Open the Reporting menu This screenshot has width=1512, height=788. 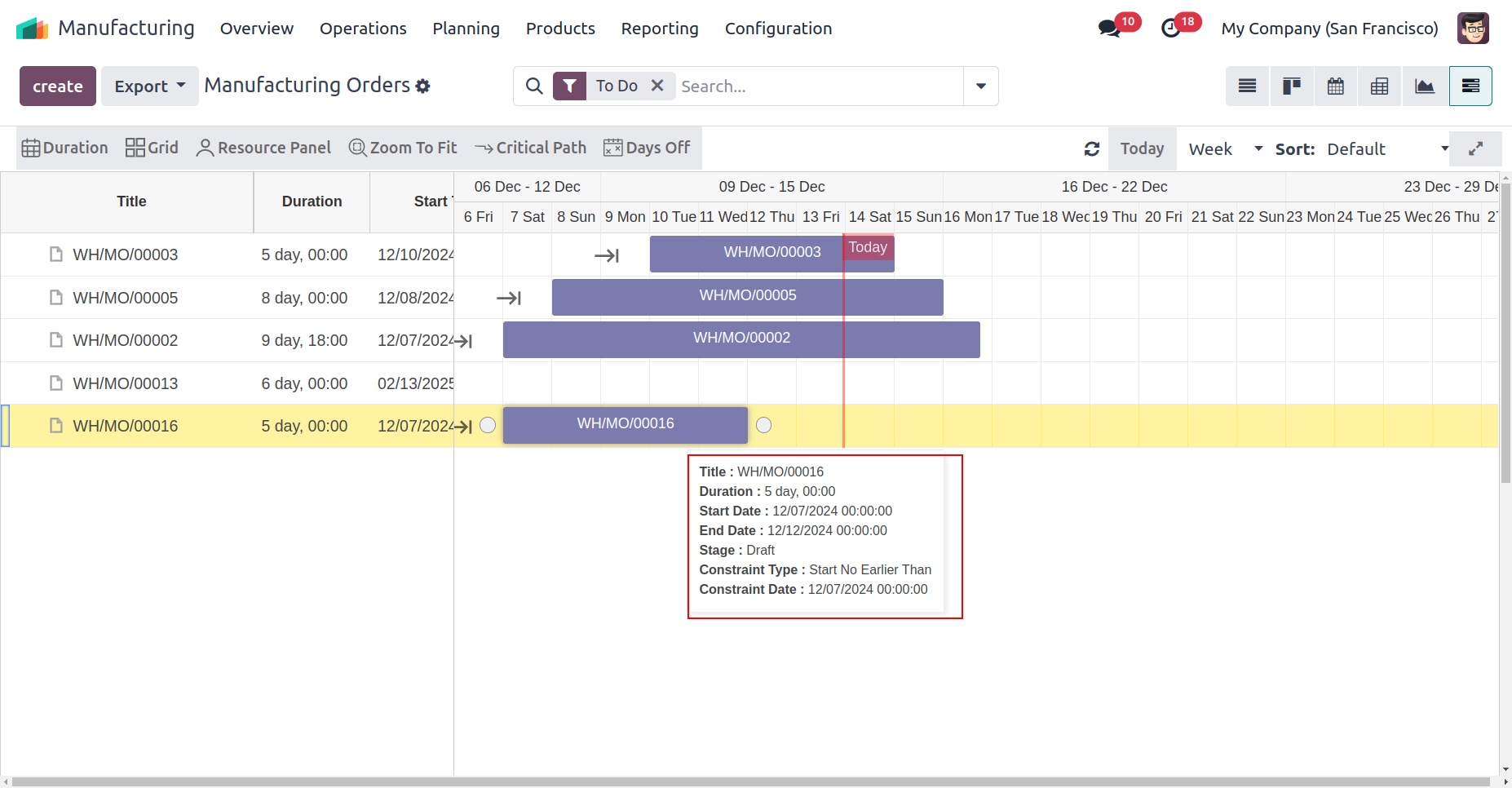pos(659,29)
